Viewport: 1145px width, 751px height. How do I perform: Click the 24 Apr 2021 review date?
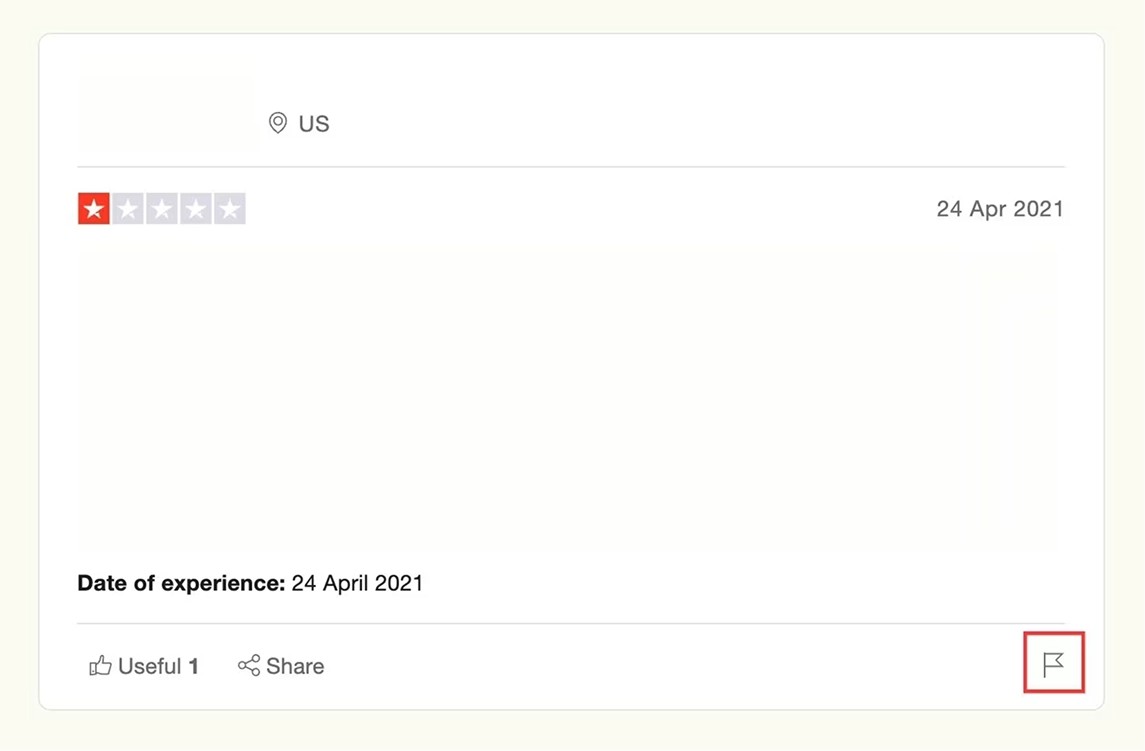pos(999,209)
